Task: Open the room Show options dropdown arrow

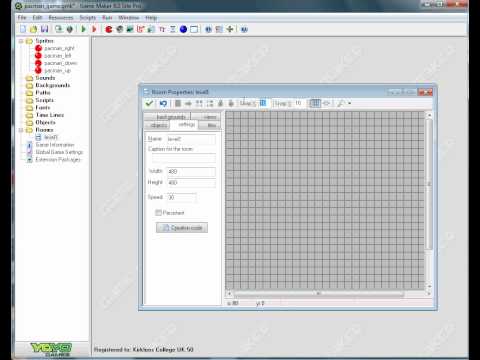Action: pos(350,103)
